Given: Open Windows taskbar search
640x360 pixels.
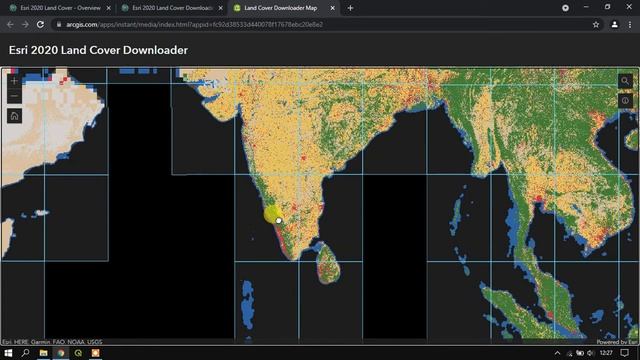Looking at the screenshot, I should pyautogui.click(x=25, y=353).
